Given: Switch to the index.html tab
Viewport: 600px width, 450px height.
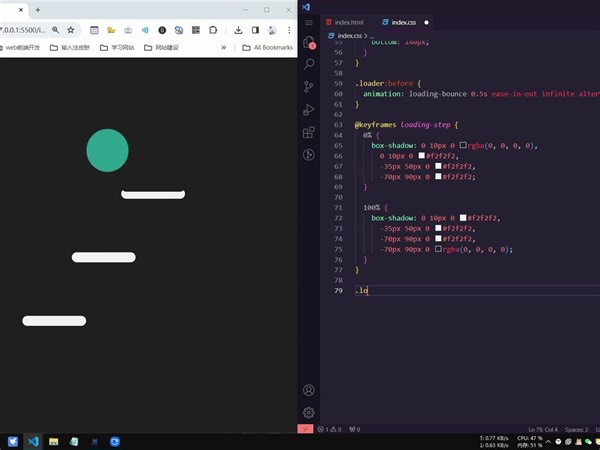Looking at the screenshot, I should 344,22.
